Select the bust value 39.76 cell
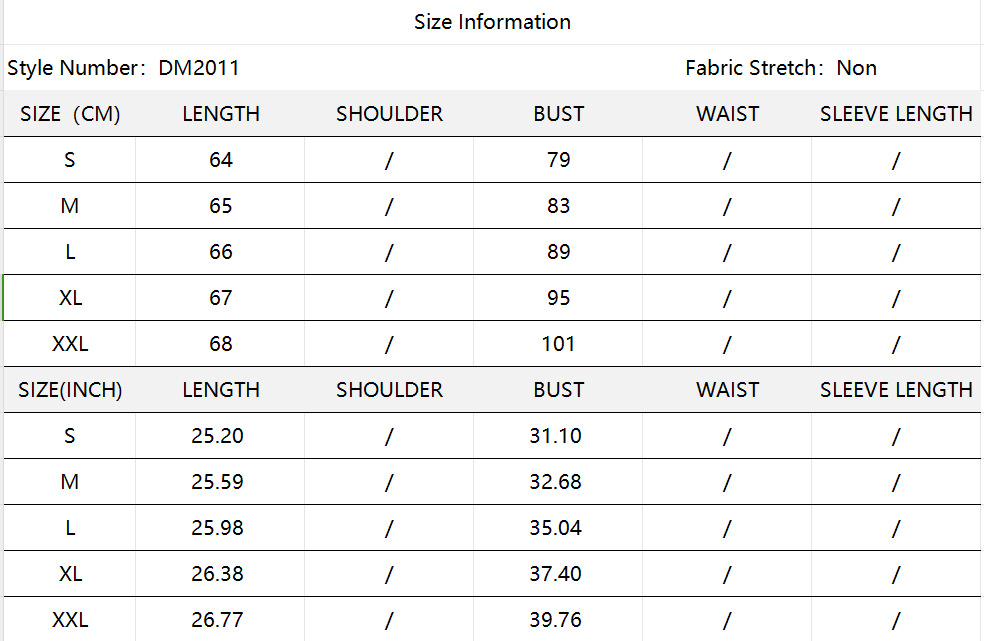984x641 pixels. [556, 620]
